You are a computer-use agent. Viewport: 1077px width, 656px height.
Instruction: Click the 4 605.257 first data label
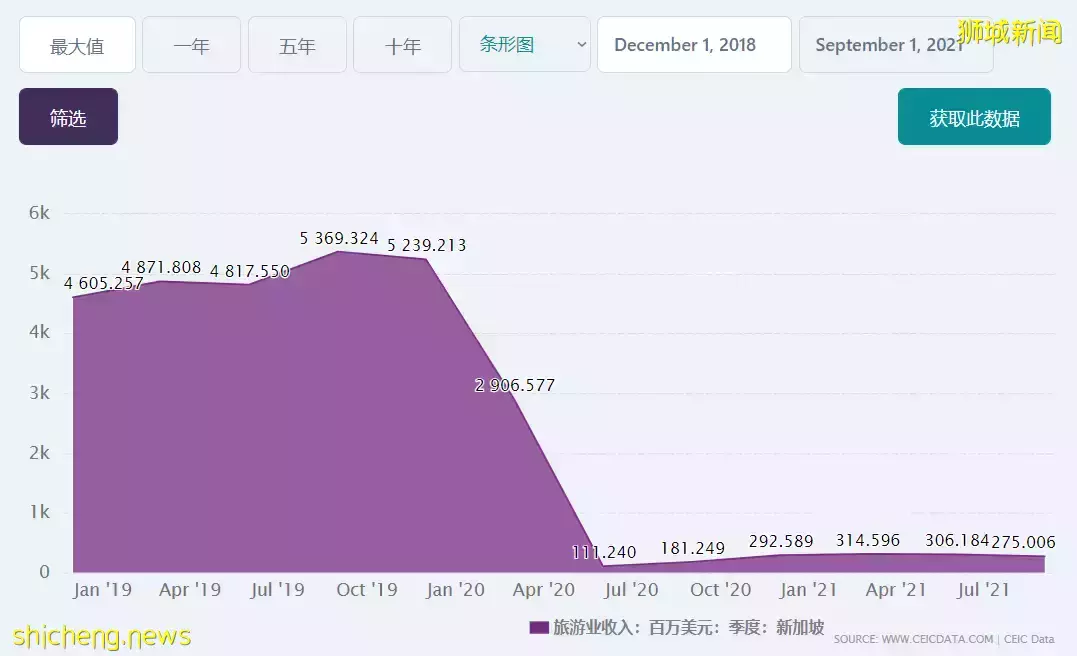(104, 283)
